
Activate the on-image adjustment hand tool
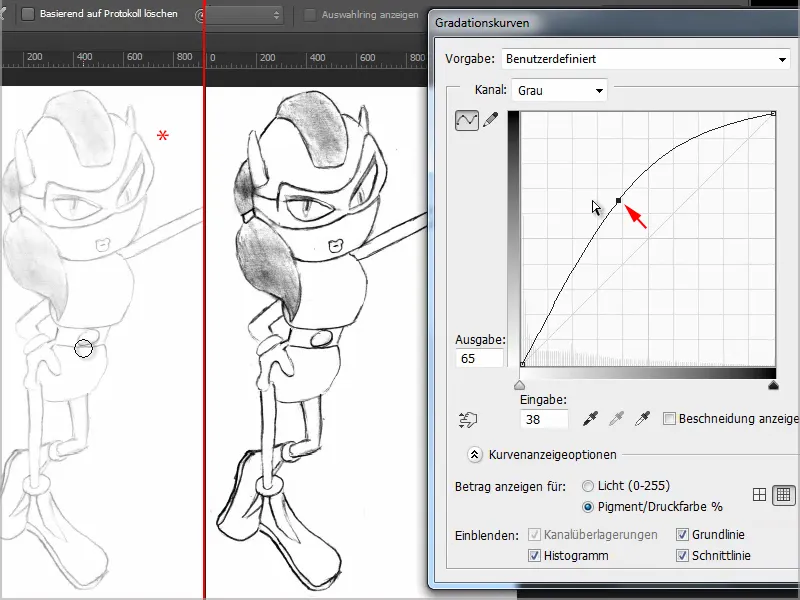[x=468, y=419]
